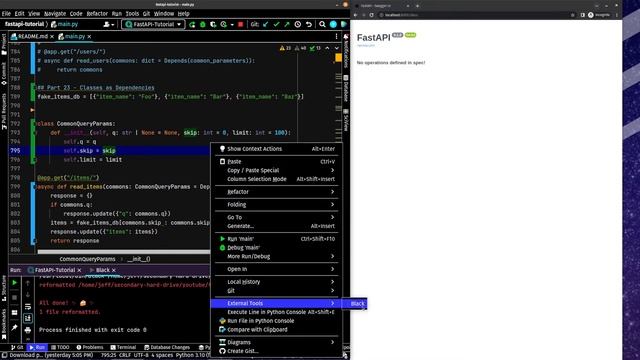Toggle the Database tool window
640x360 pixels.
[346, 88]
